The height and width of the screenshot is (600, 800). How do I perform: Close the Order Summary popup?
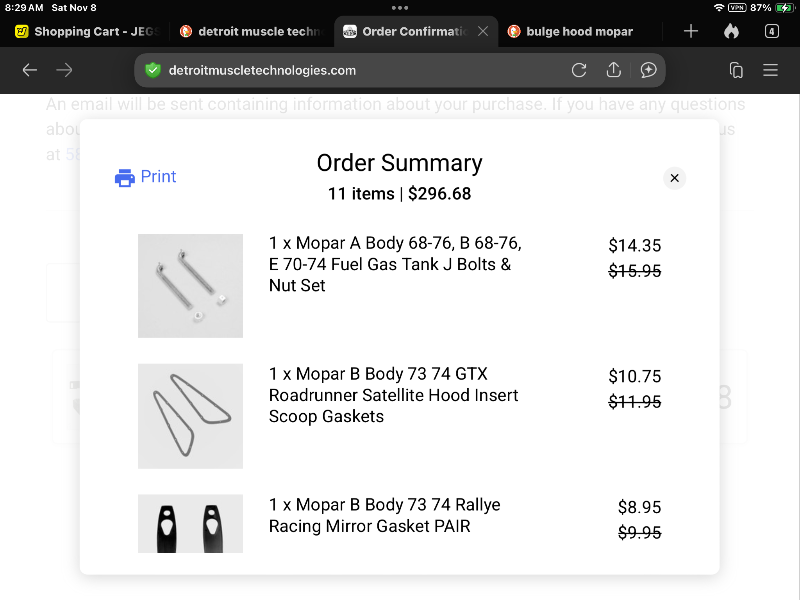(x=675, y=178)
